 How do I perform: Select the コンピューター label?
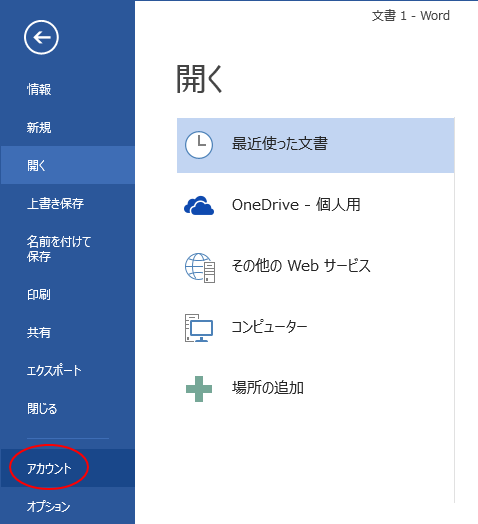[269, 327]
